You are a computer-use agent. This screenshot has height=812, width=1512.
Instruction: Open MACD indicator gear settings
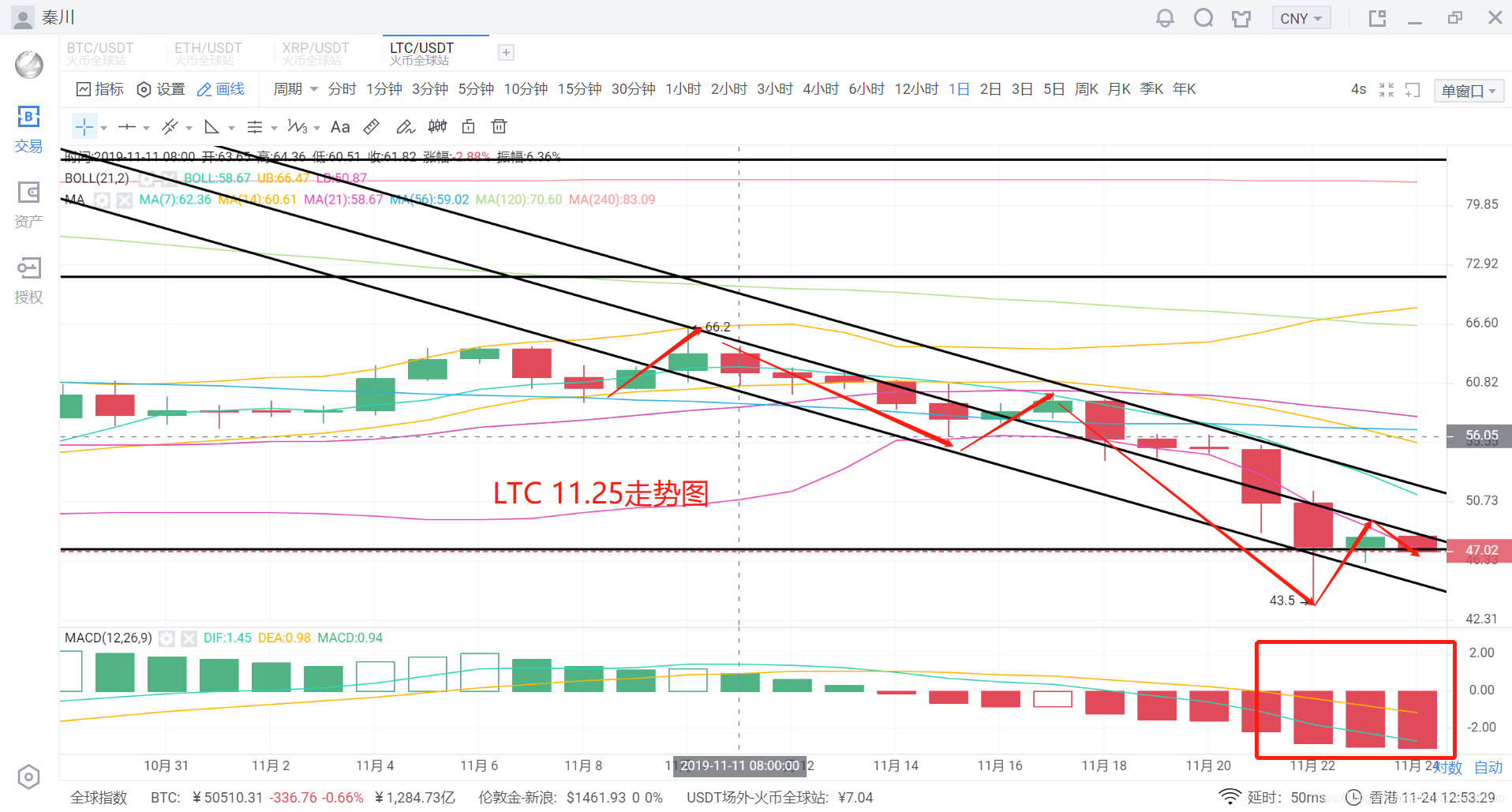pos(167,638)
